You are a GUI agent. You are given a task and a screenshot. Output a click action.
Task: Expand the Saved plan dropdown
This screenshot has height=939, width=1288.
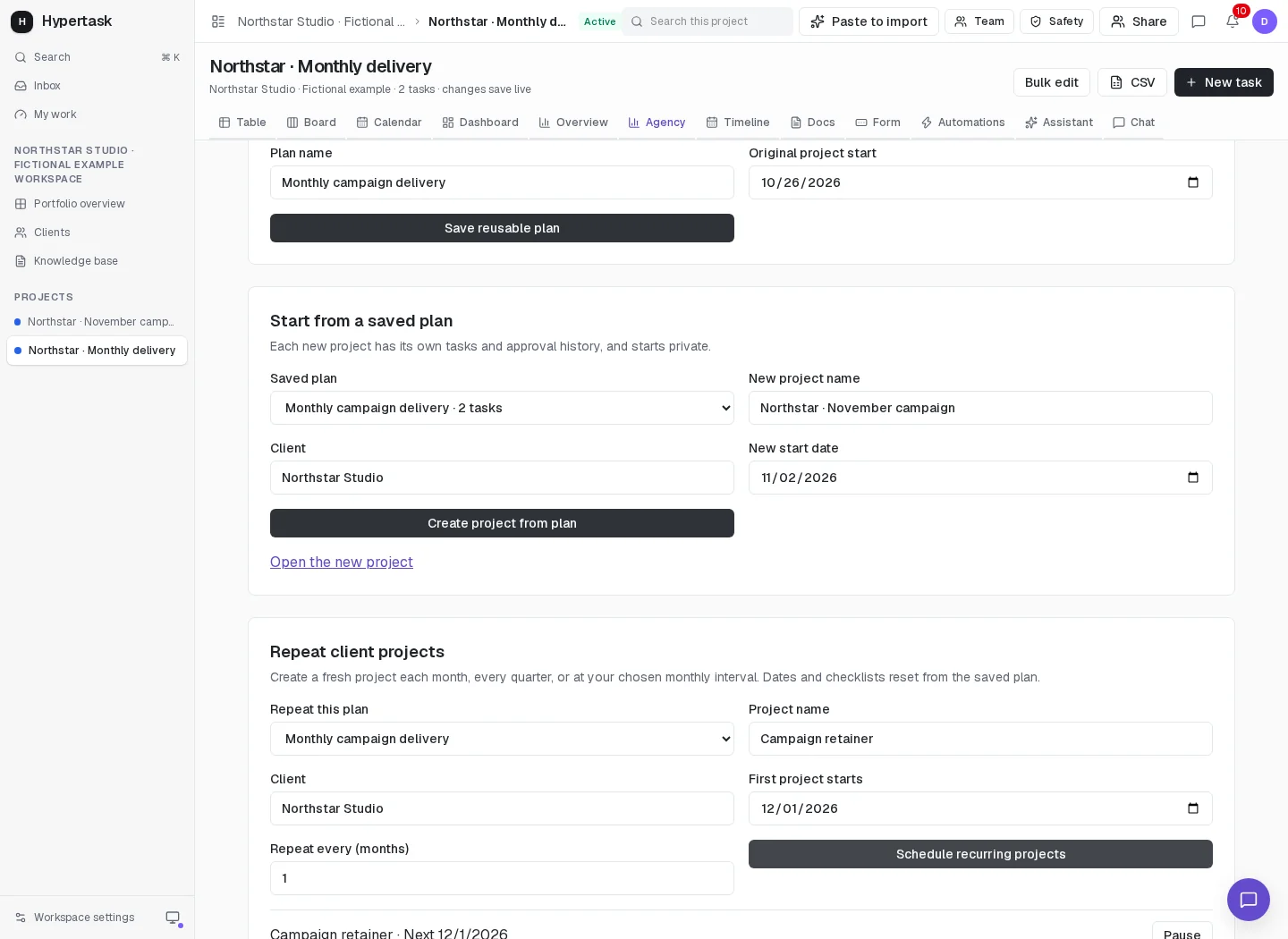tap(502, 408)
